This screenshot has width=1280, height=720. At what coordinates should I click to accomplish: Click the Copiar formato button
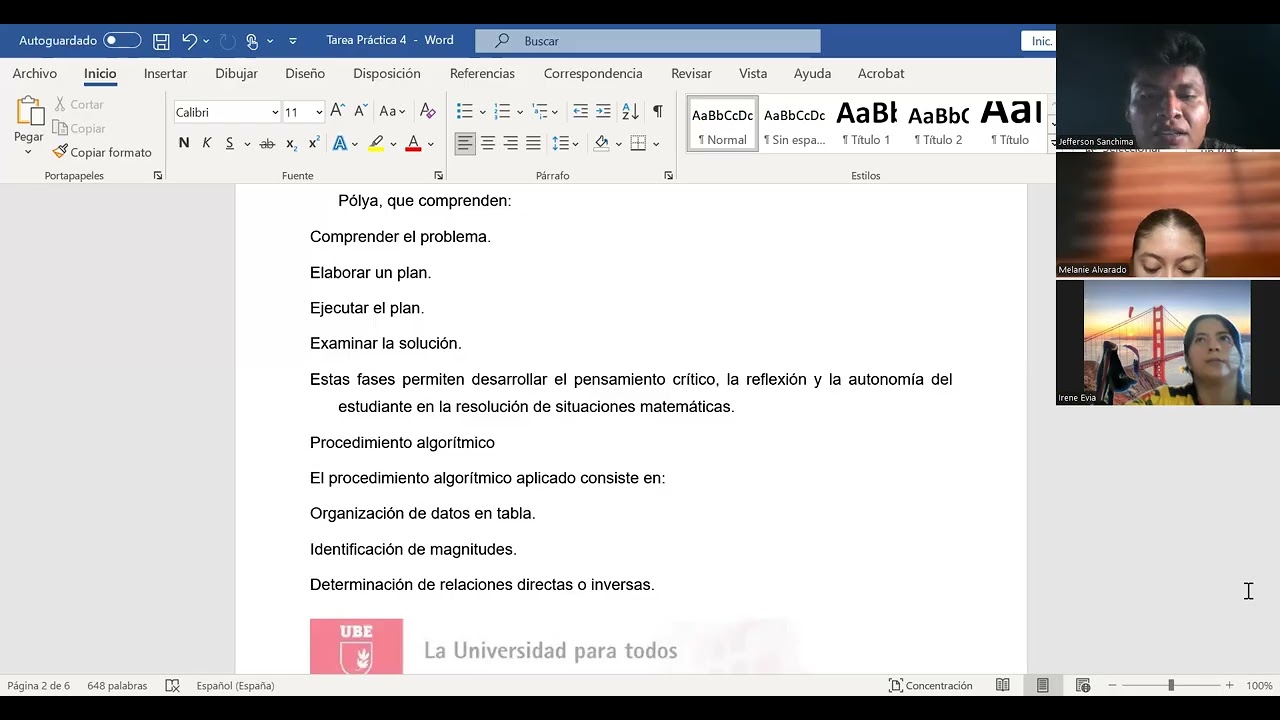pos(102,152)
